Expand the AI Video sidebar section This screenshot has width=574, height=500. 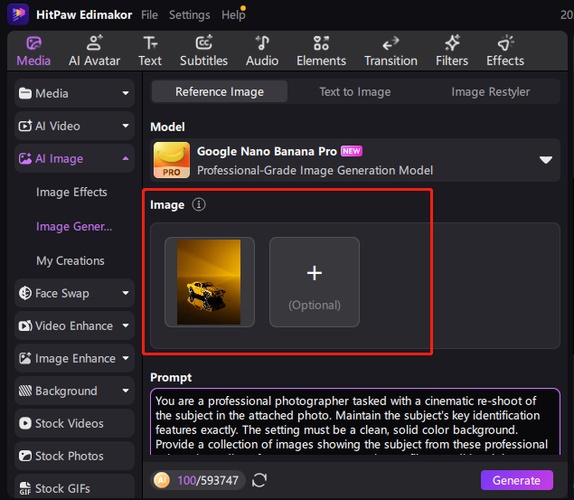coord(74,126)
